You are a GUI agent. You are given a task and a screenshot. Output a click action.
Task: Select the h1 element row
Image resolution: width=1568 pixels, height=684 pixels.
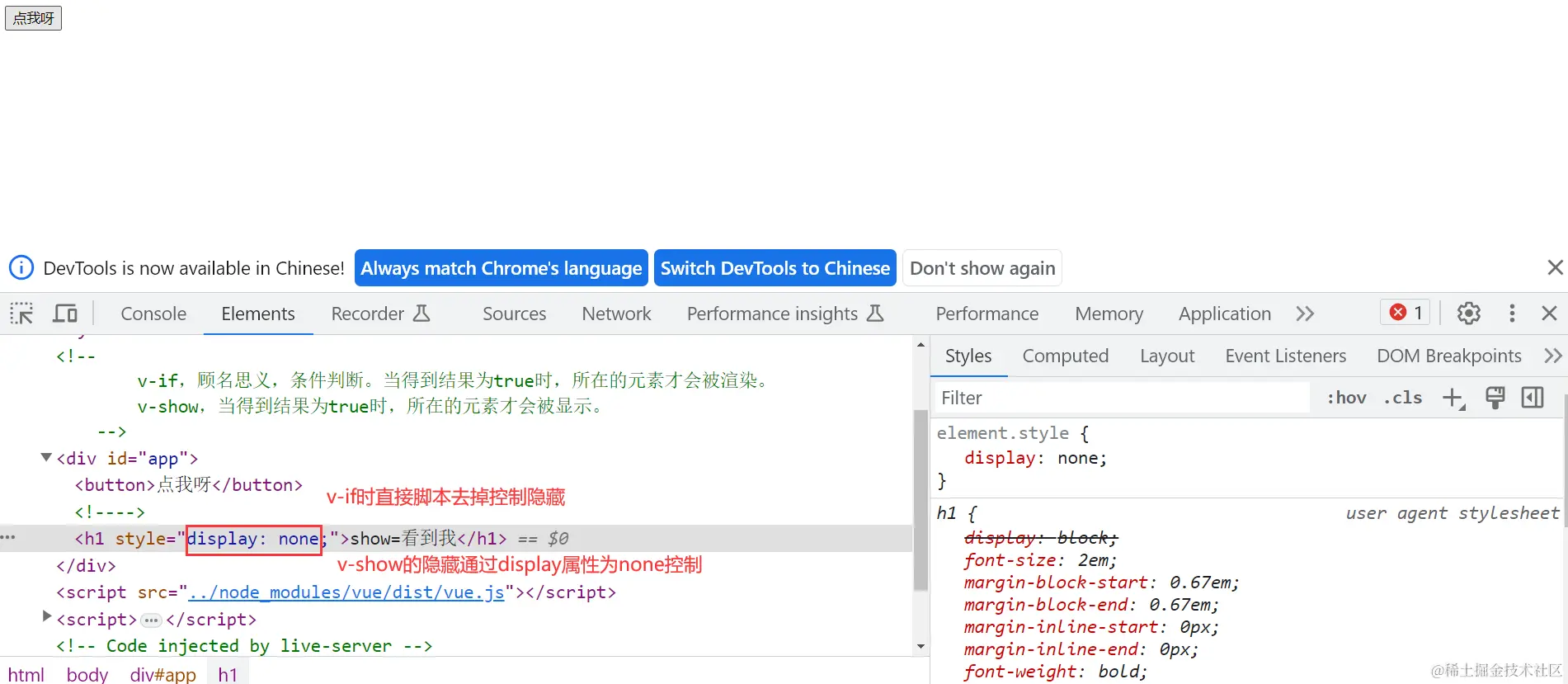tap(456, 538)
